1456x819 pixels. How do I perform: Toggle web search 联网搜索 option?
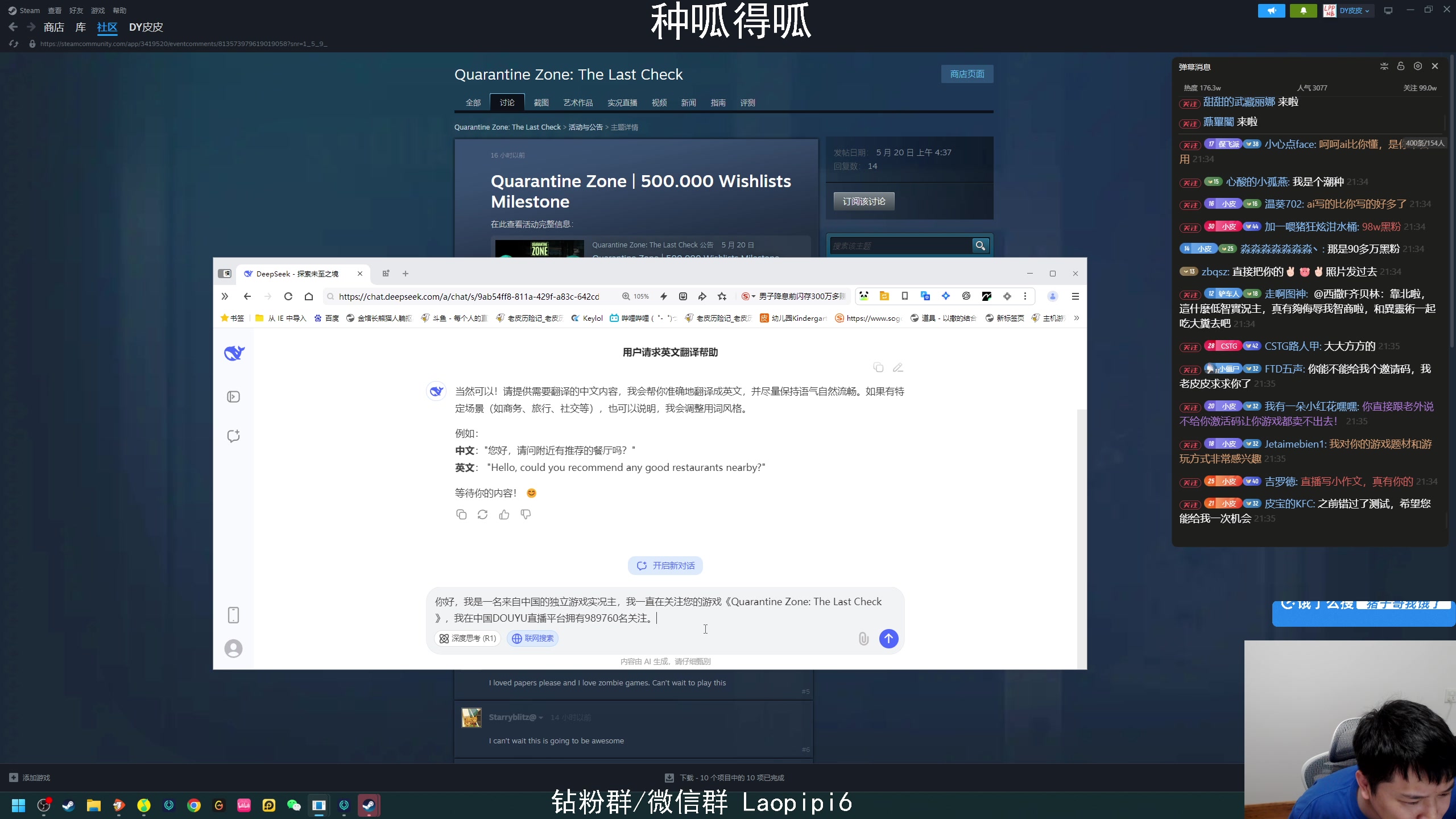[533, 638]
